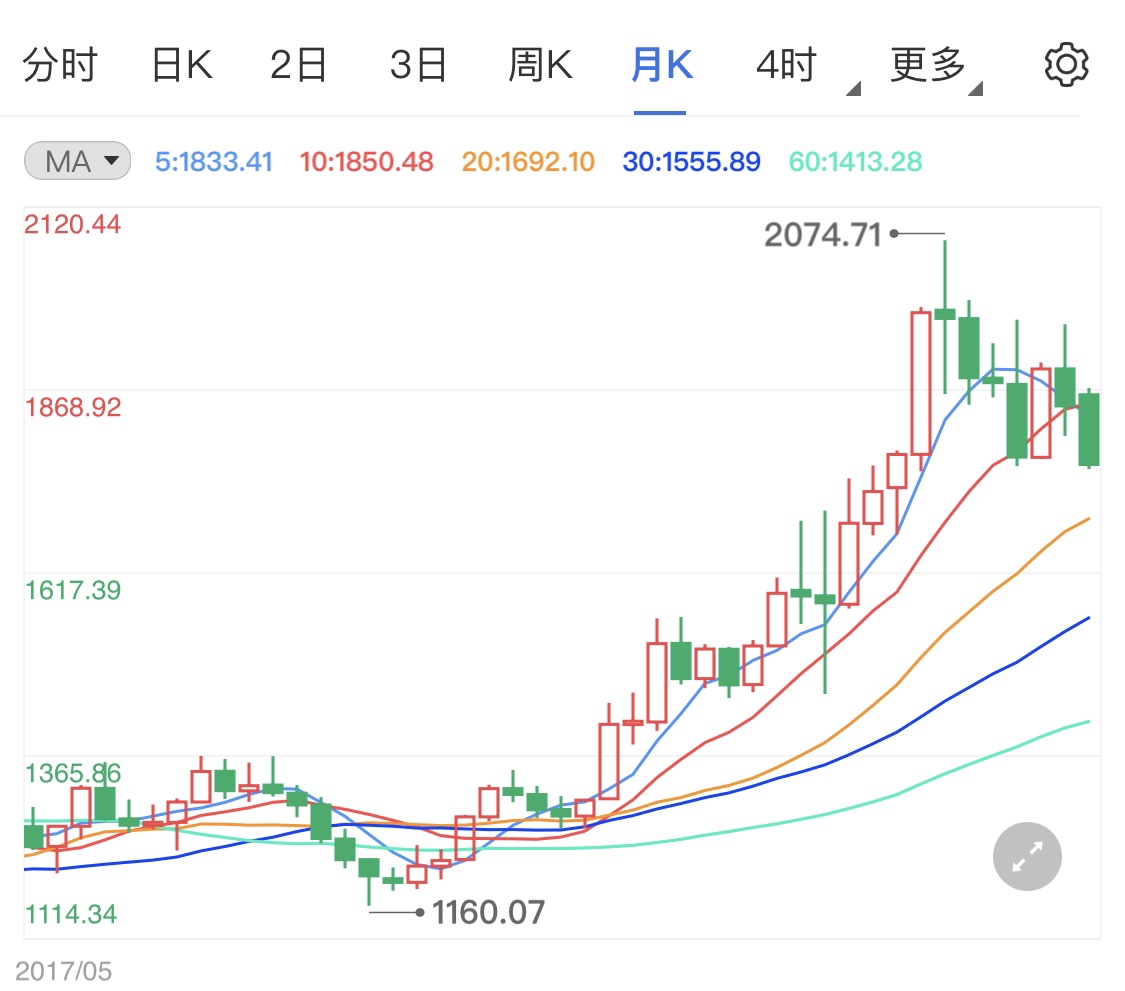Open the MA indicator dropdown
The image size is (1125, 991).
[77, 161]
